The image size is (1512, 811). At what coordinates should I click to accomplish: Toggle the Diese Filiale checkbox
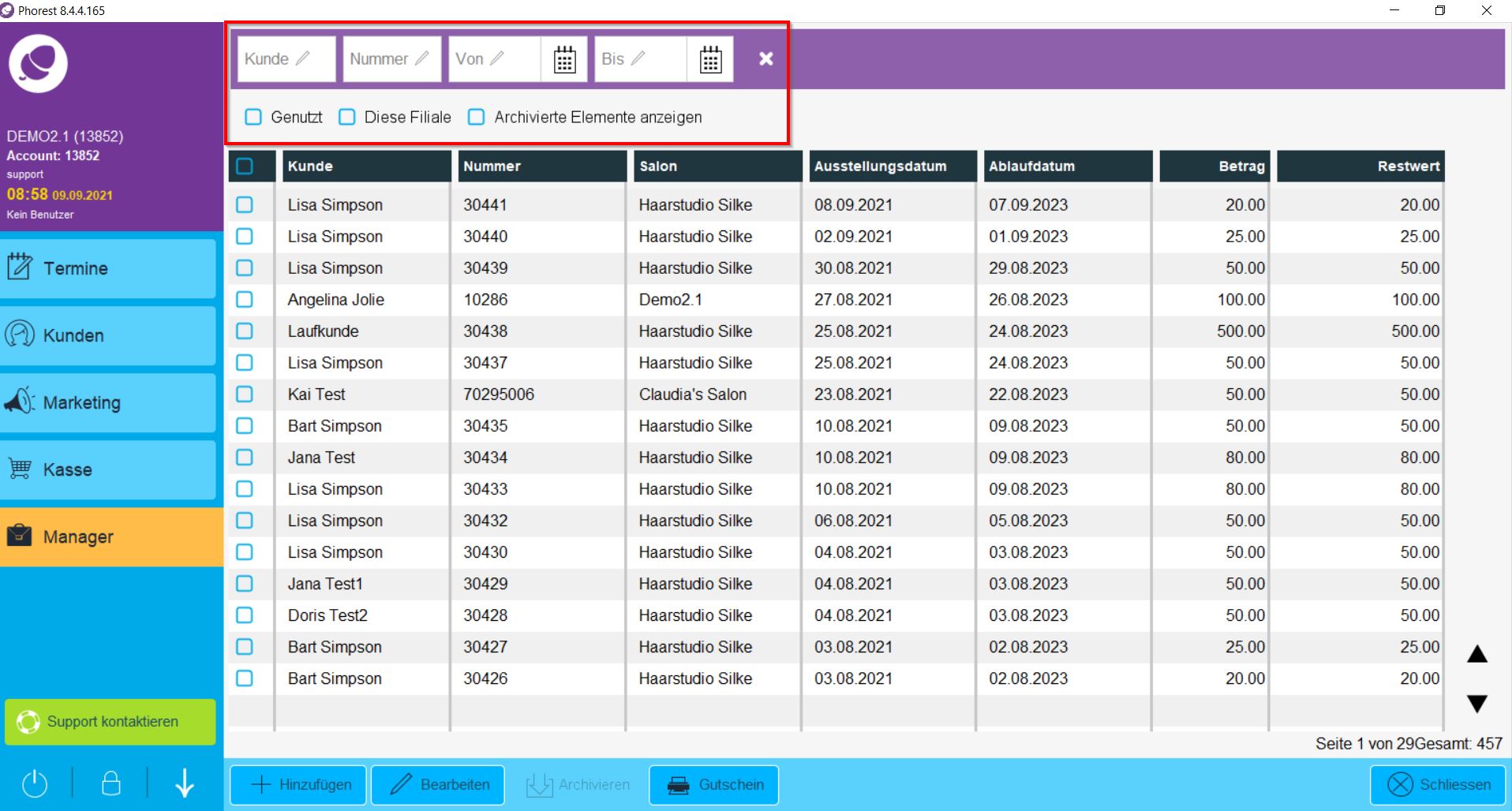[346, 117]
